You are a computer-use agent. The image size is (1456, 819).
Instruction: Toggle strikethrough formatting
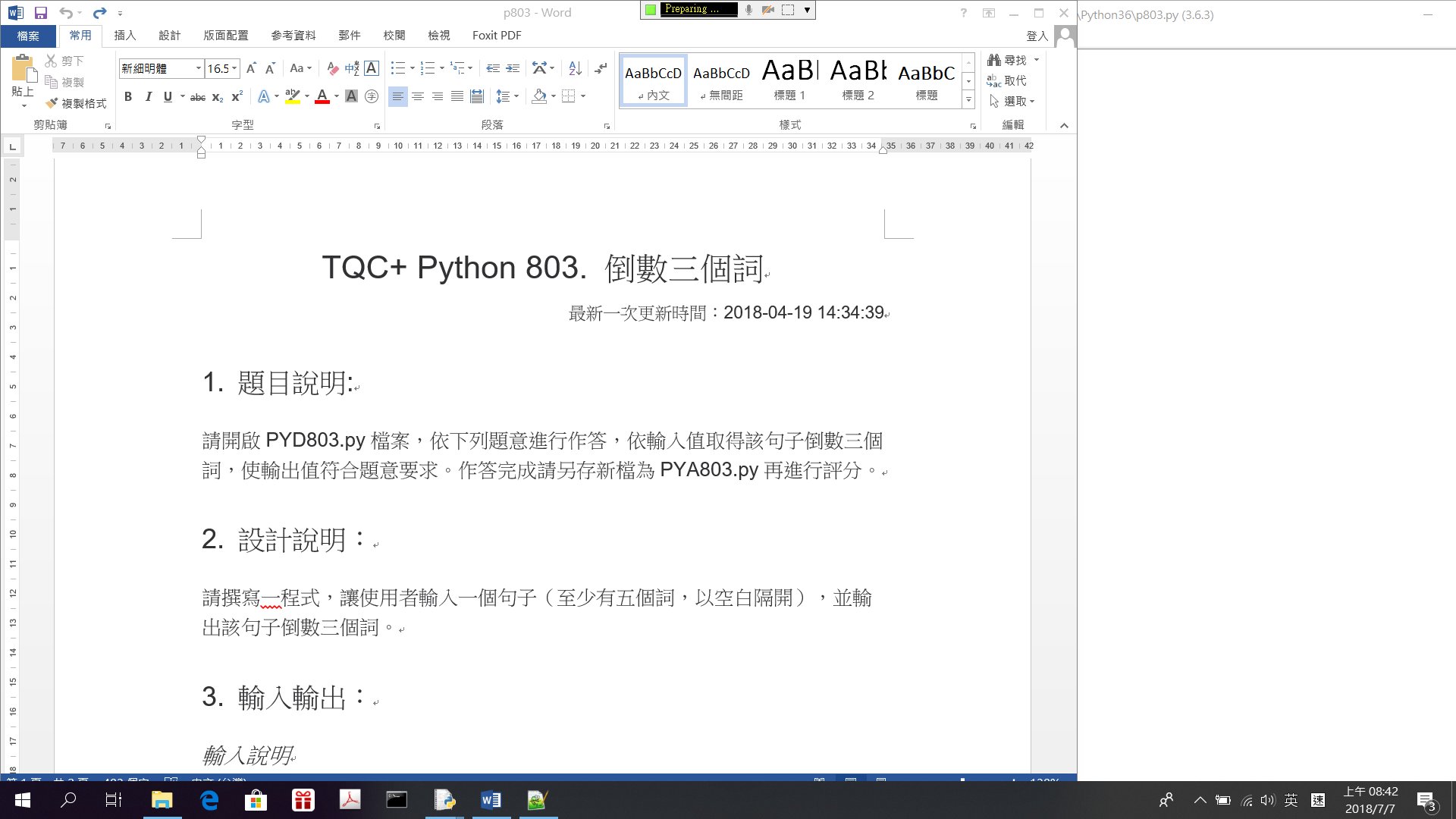[197, 96]
